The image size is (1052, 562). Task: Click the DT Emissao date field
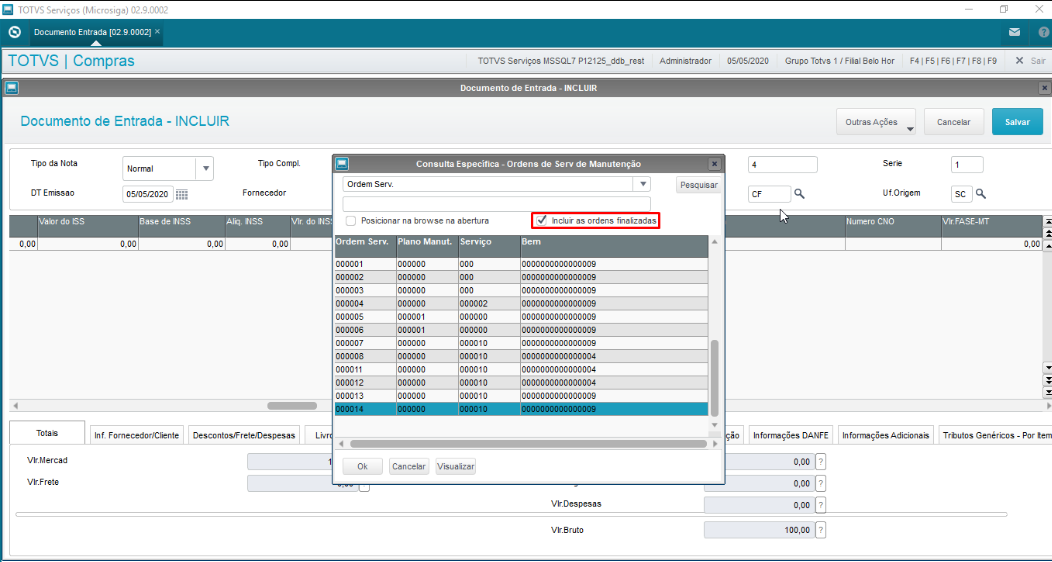pyautogui.click(x=148, y=194)
